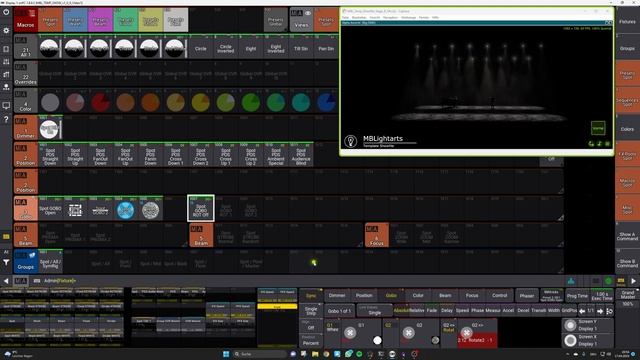Select the Gobo feature group tab
Viewport: 640px width, 360px height.
pos(391,296)
